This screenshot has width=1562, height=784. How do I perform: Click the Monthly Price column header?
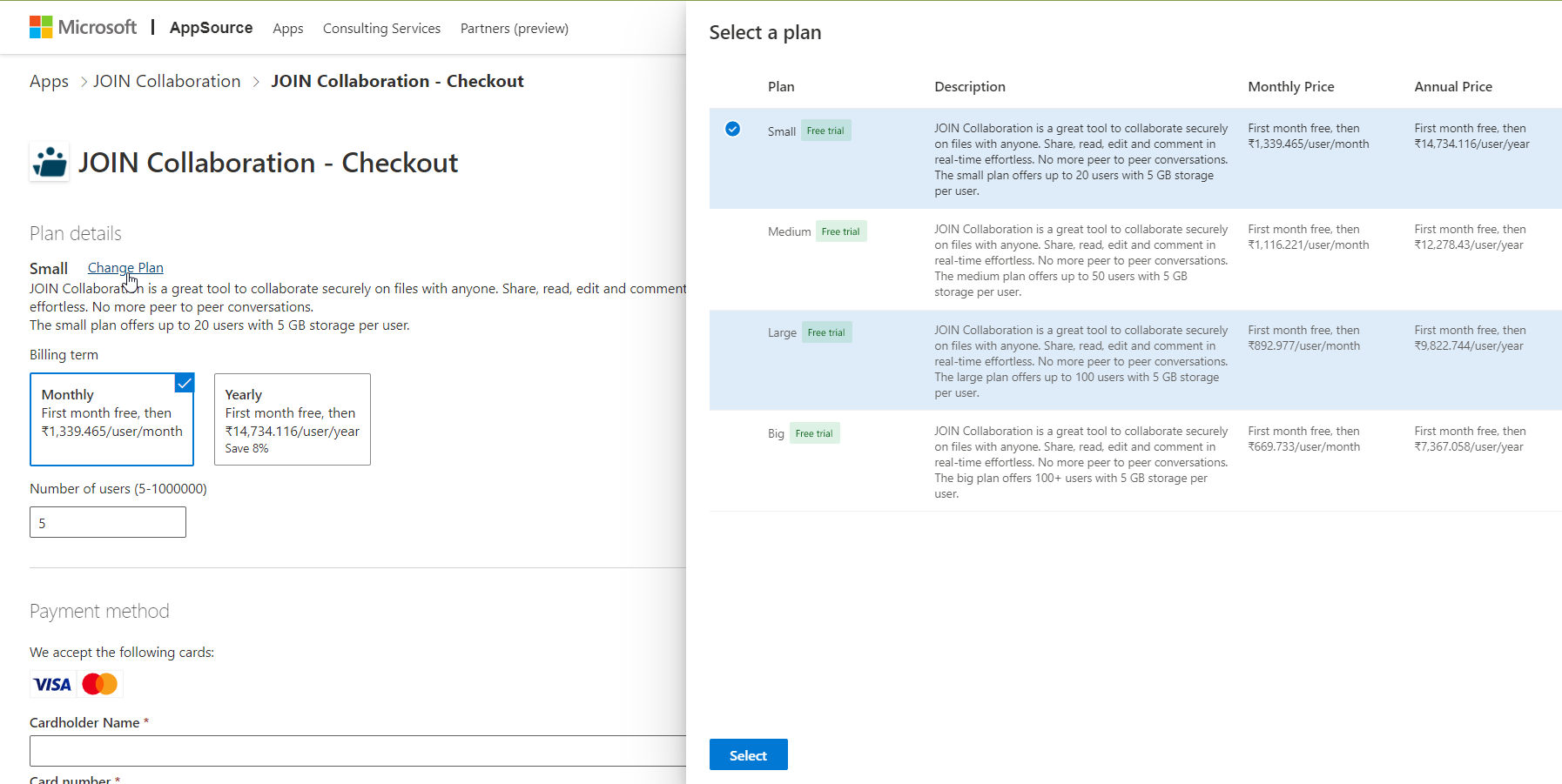tap(1291, 86)
